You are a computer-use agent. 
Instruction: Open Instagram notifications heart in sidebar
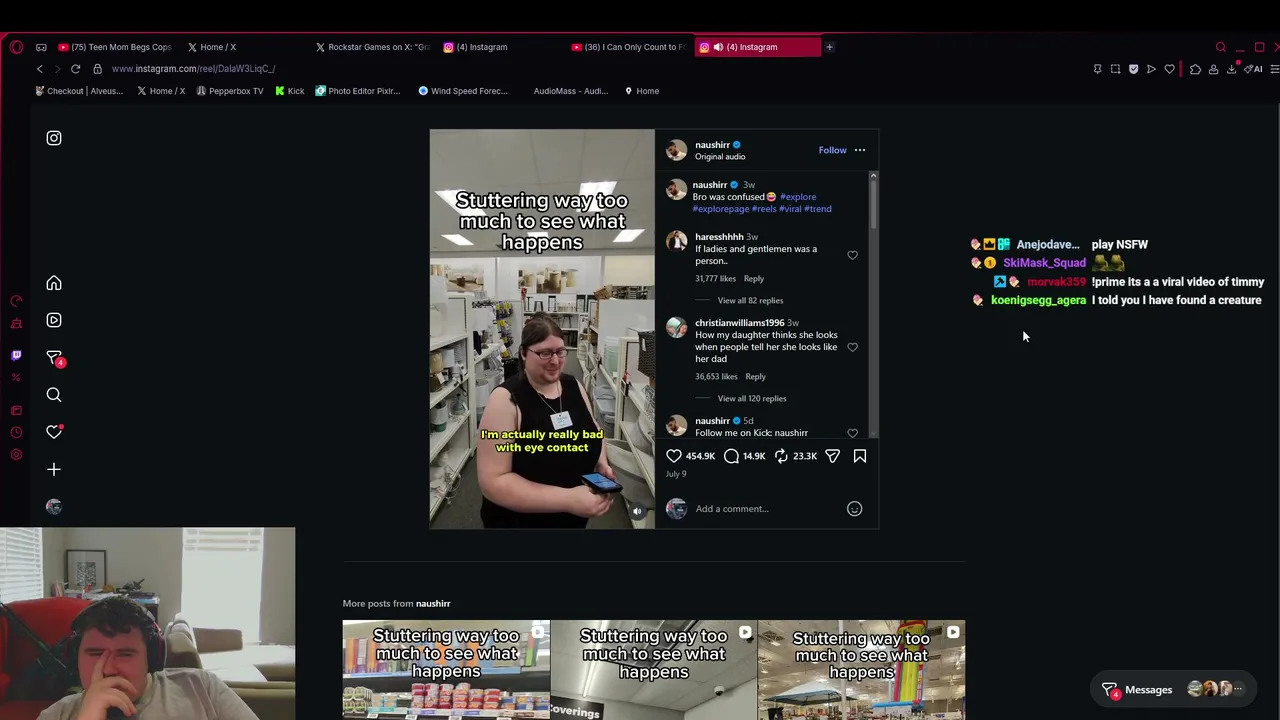pos(54,432)
